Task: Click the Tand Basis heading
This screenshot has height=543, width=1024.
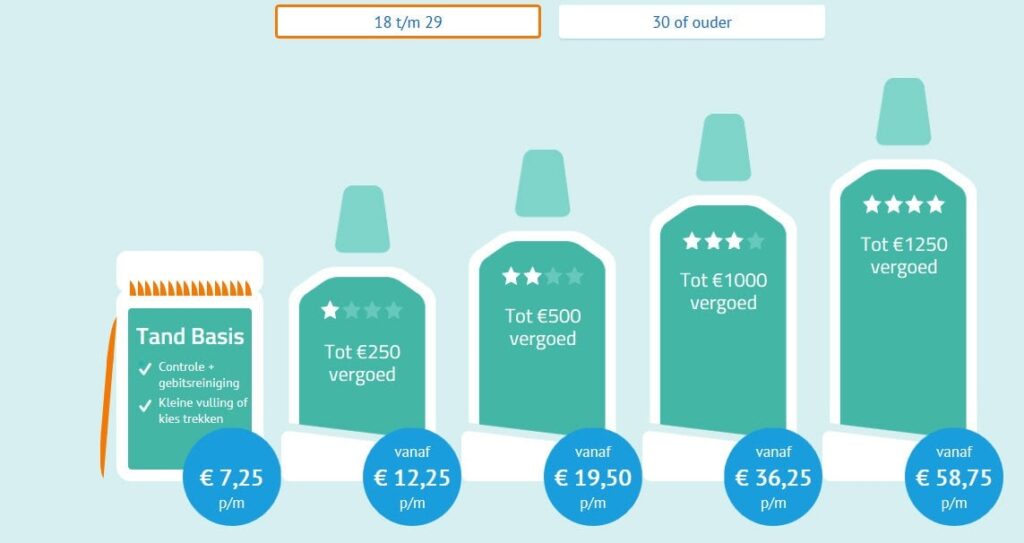Action: [x=190, y=336]
